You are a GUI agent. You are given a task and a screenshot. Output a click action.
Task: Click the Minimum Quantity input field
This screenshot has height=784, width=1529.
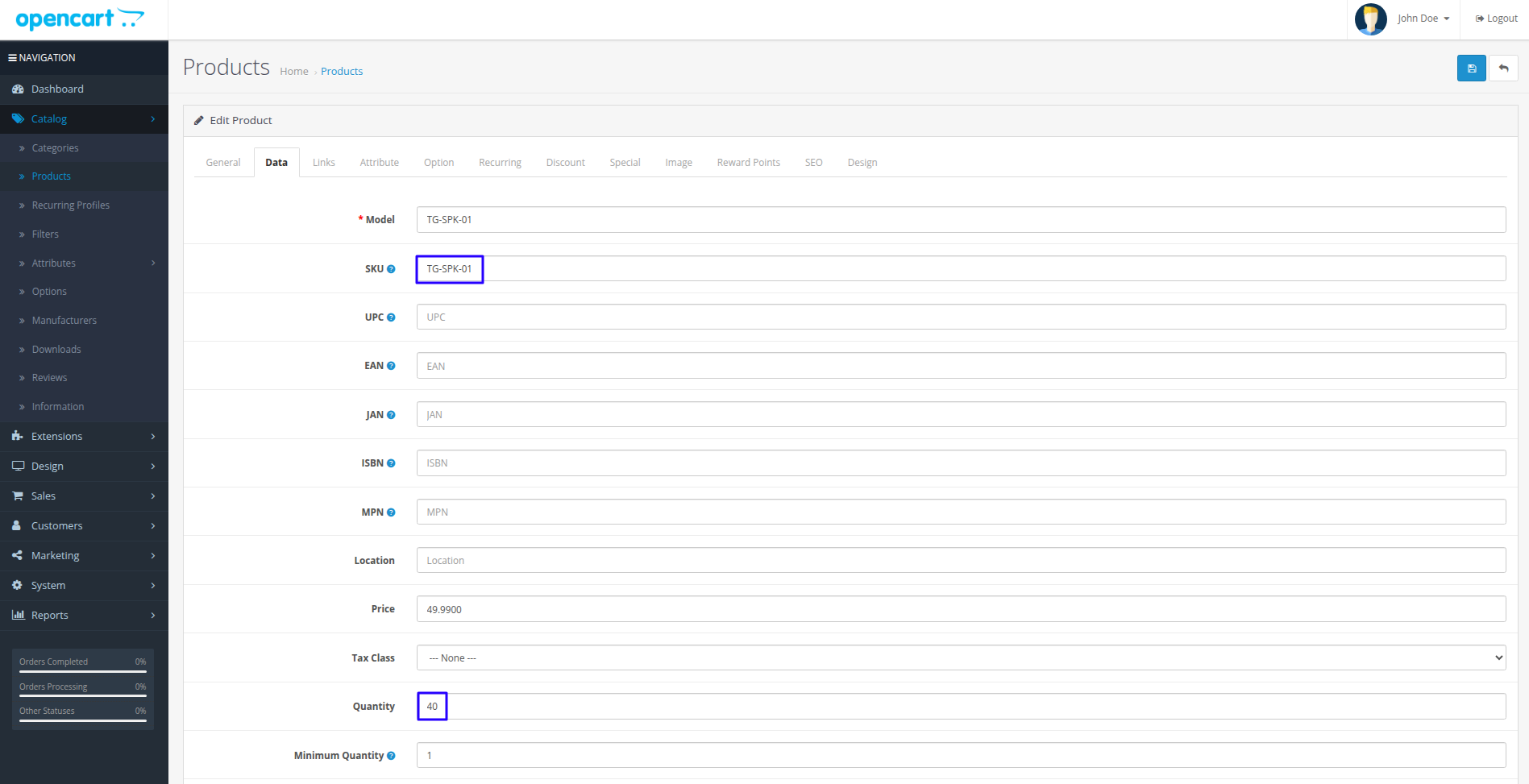[961, 755]
